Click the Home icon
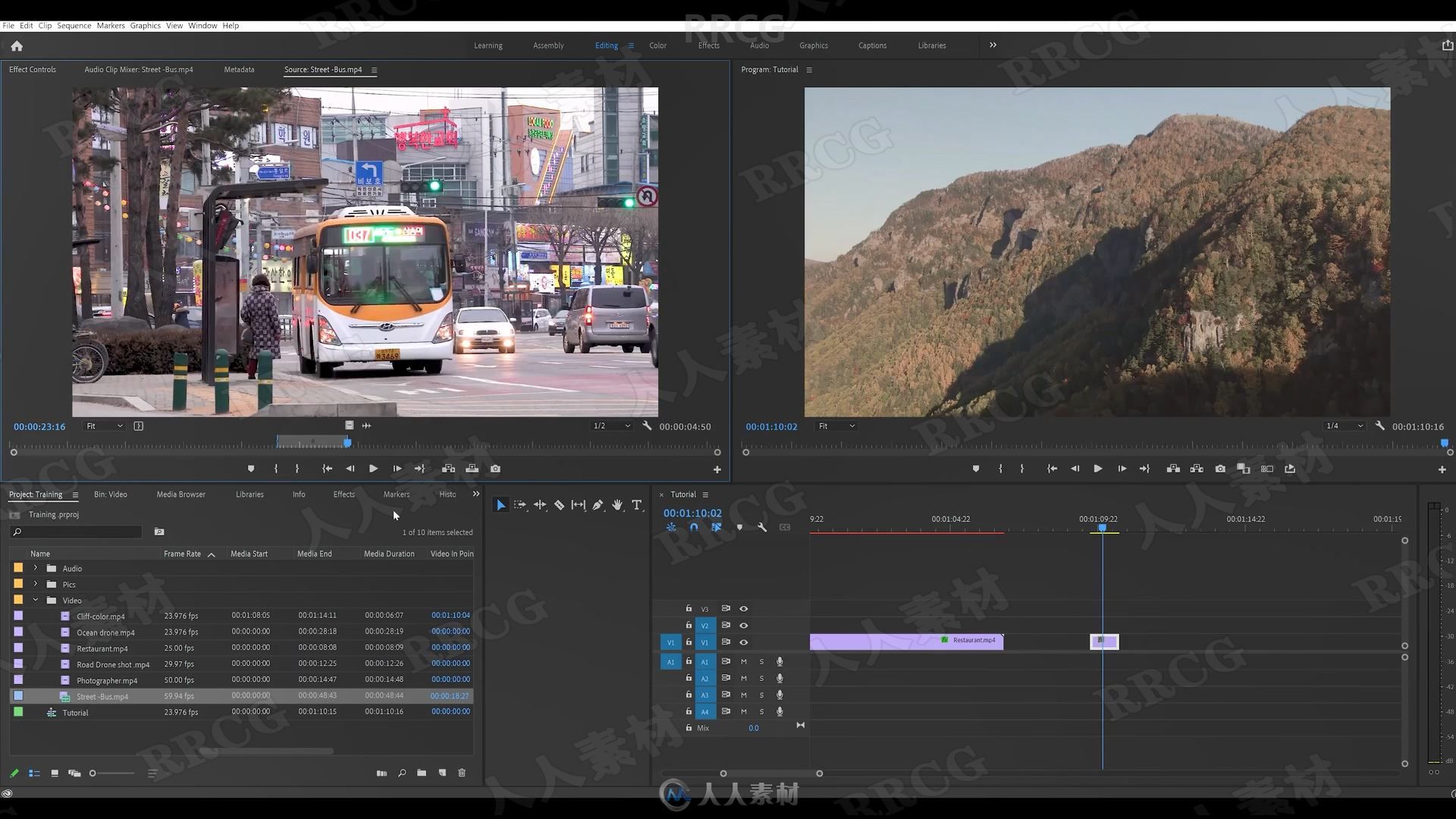The height and width of the screenshot is (819, 1456). point(17,46)
